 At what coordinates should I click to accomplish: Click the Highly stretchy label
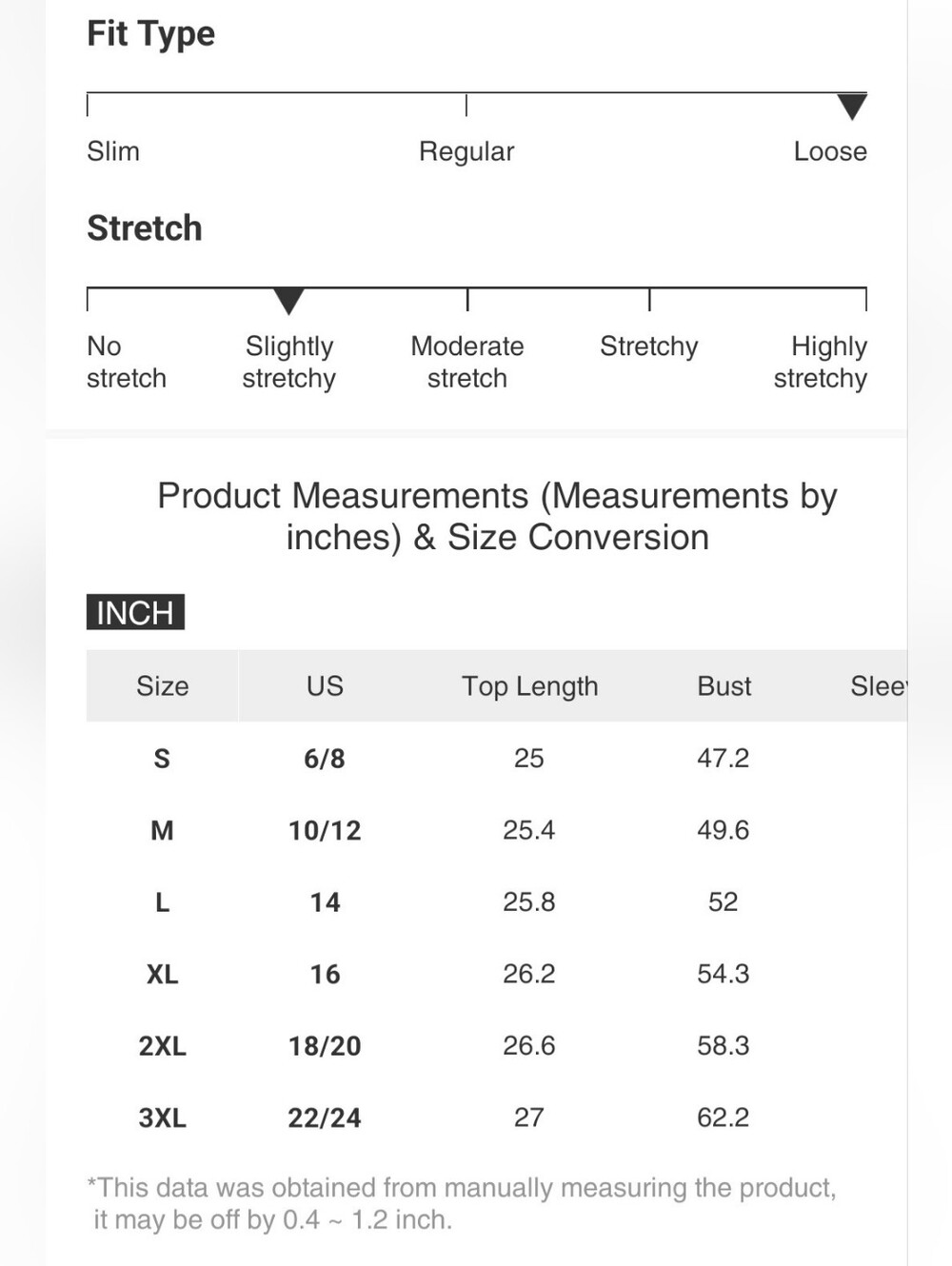click(x=821, y=363)
